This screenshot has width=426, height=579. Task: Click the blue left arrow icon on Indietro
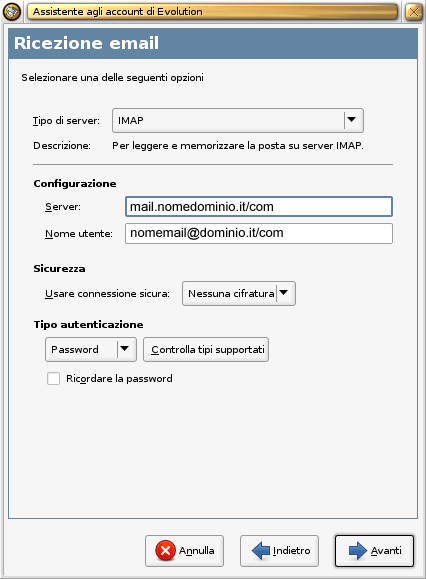click(x=261, y=551)
